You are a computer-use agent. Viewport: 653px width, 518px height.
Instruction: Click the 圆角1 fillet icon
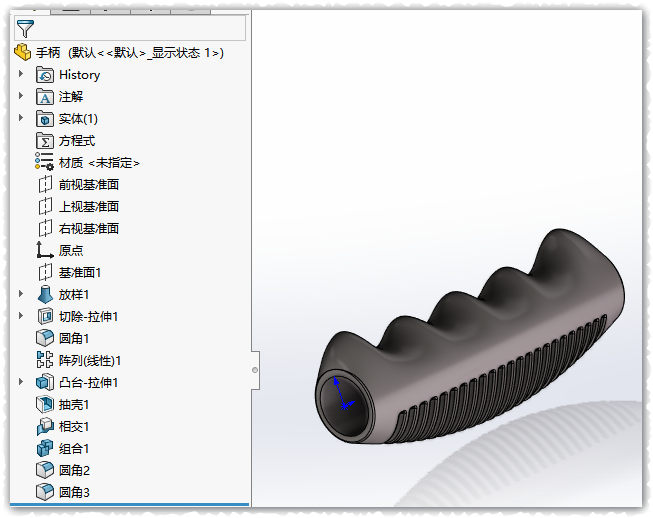(45, 338)
